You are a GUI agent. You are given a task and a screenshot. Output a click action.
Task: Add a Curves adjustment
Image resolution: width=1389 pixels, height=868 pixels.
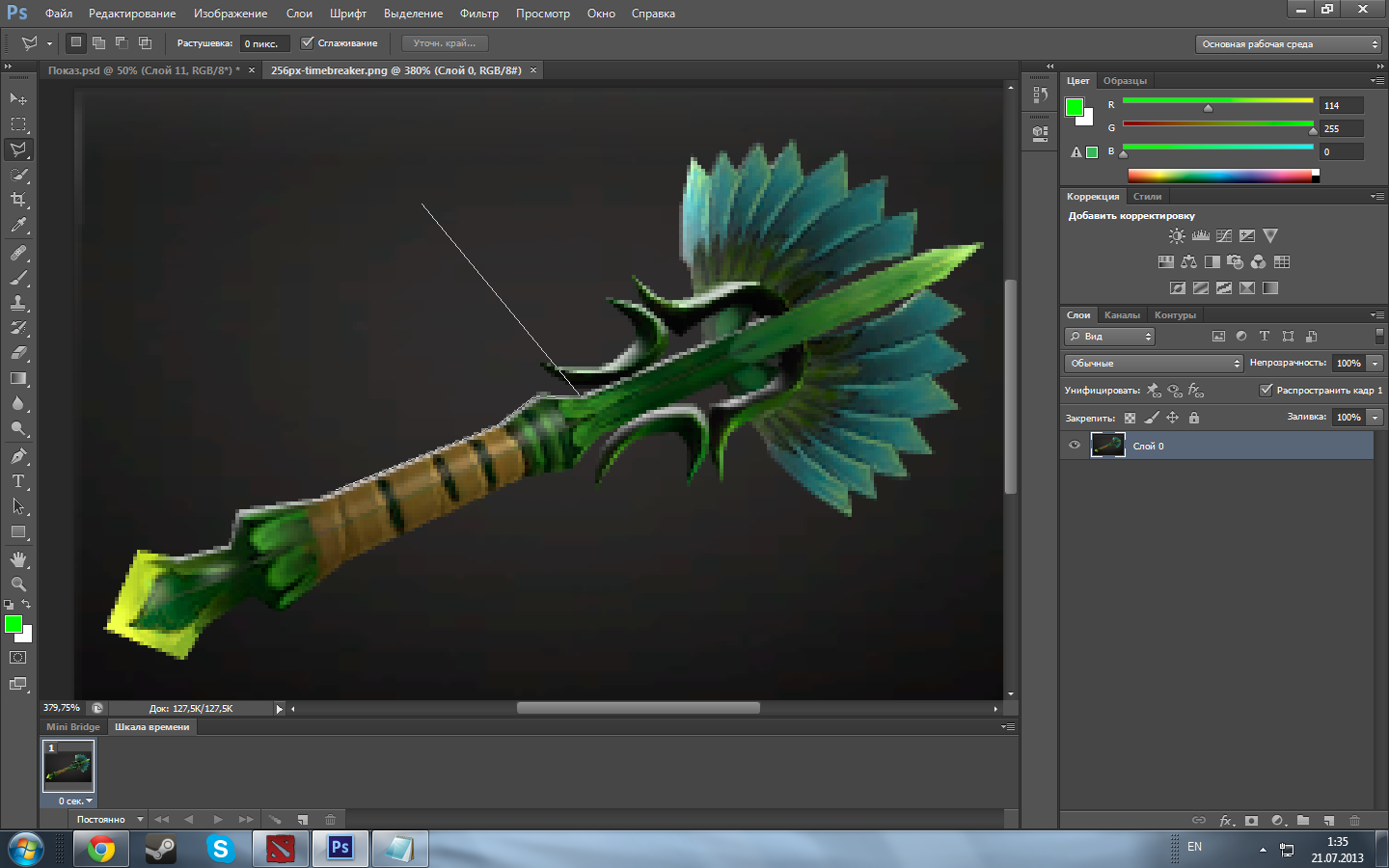coord(1224,235)
